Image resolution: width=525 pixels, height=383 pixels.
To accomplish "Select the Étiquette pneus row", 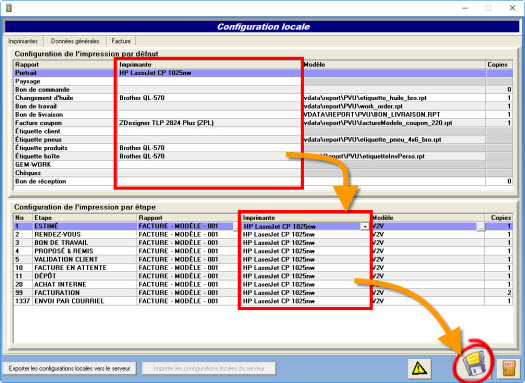I will 263,140.
